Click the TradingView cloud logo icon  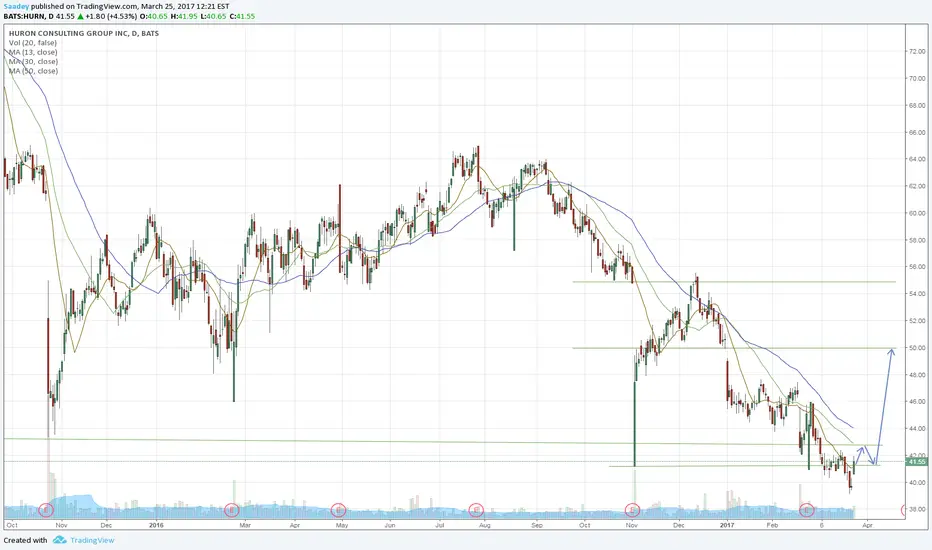[x=59, y=540]
